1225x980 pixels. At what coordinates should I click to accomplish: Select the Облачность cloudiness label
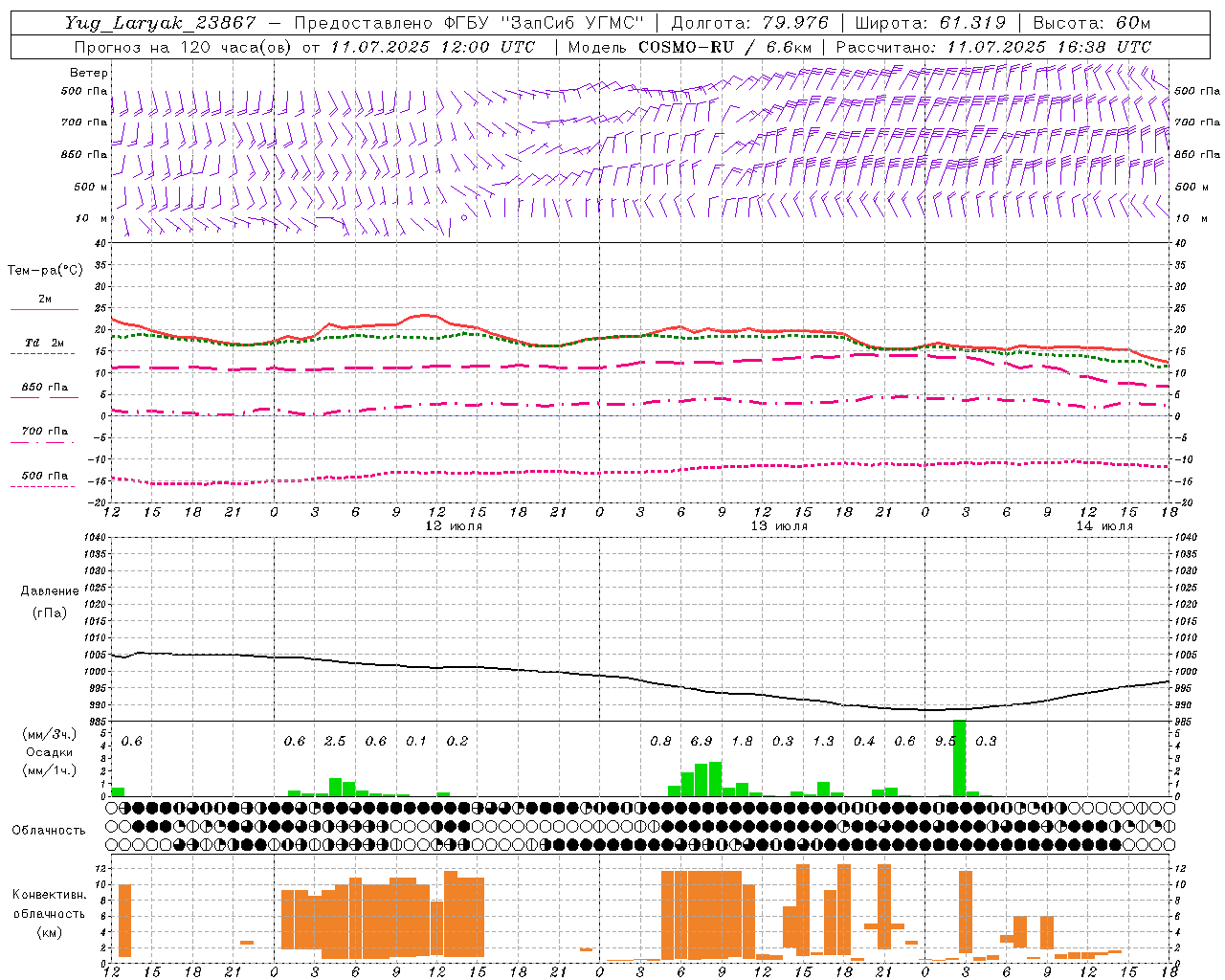[49, 831]
